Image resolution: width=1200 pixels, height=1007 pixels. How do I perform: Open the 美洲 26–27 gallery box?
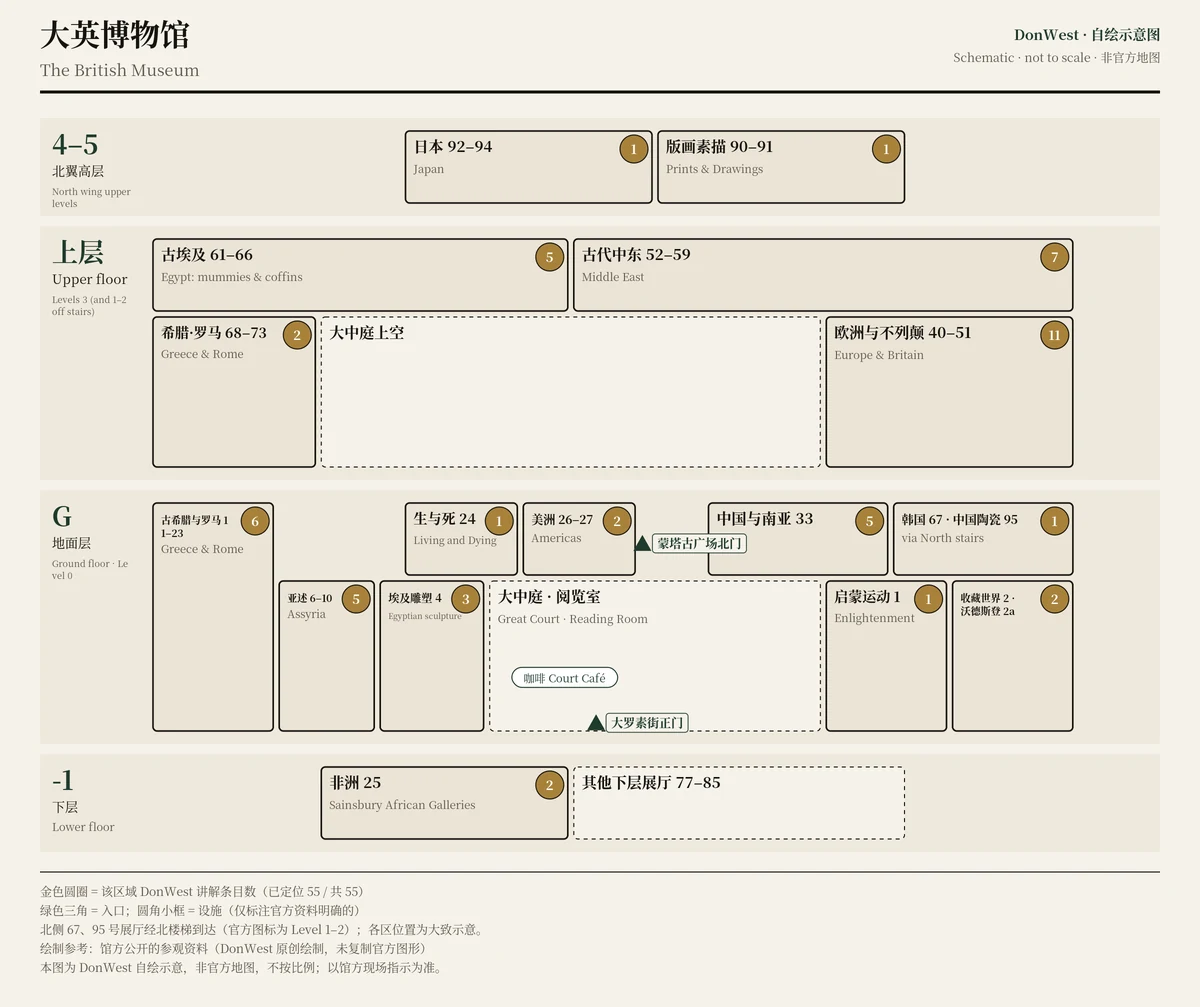pos(579,539)
